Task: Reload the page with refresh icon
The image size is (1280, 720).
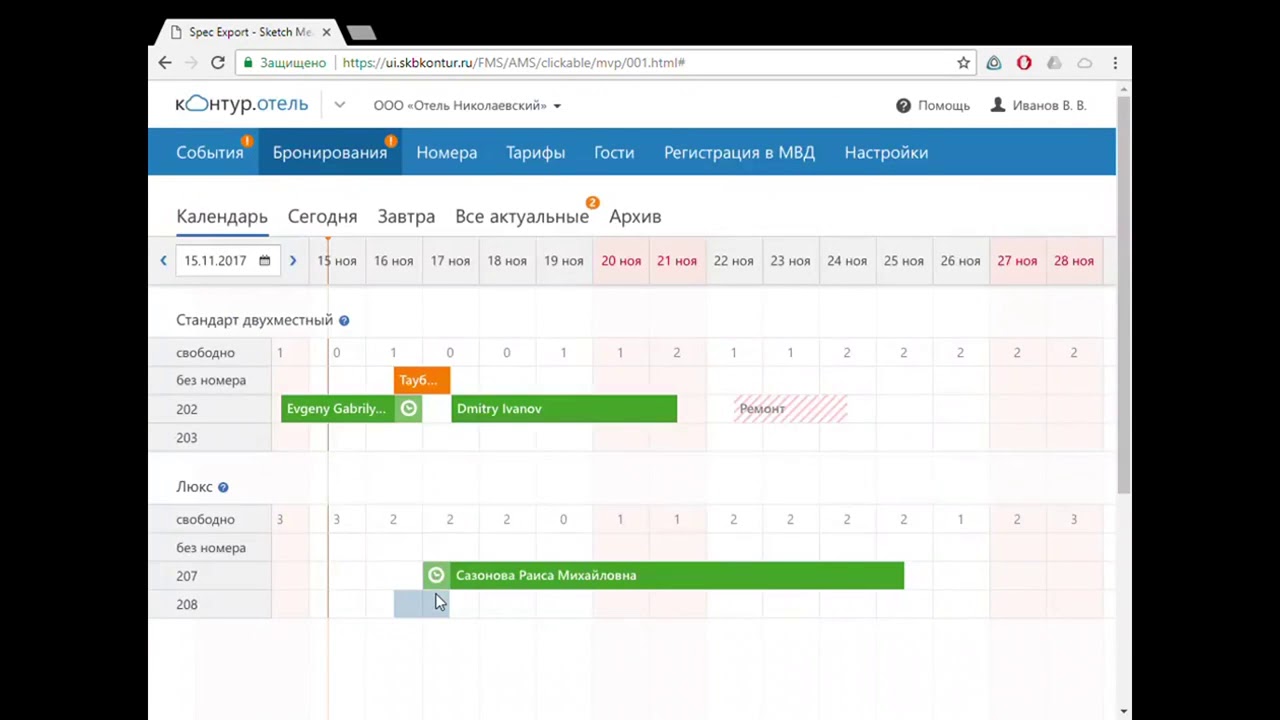Action: coord(217,62)
